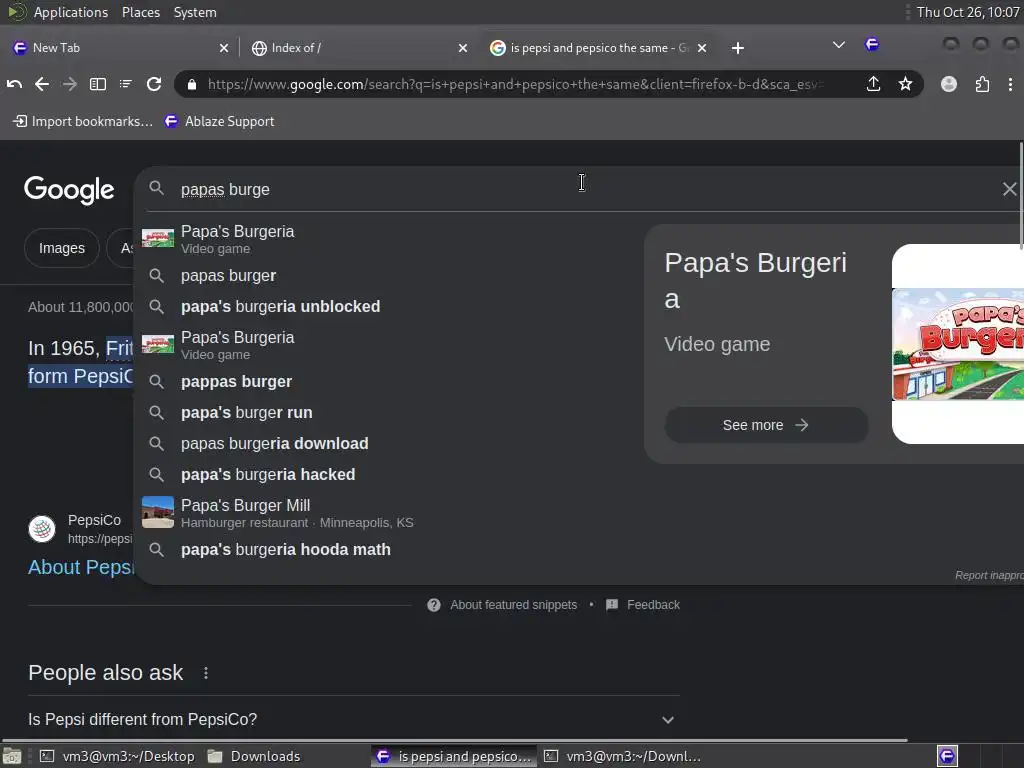Open the Downloads folder taskbar item

pyautogui.click(x=254, y=756)
